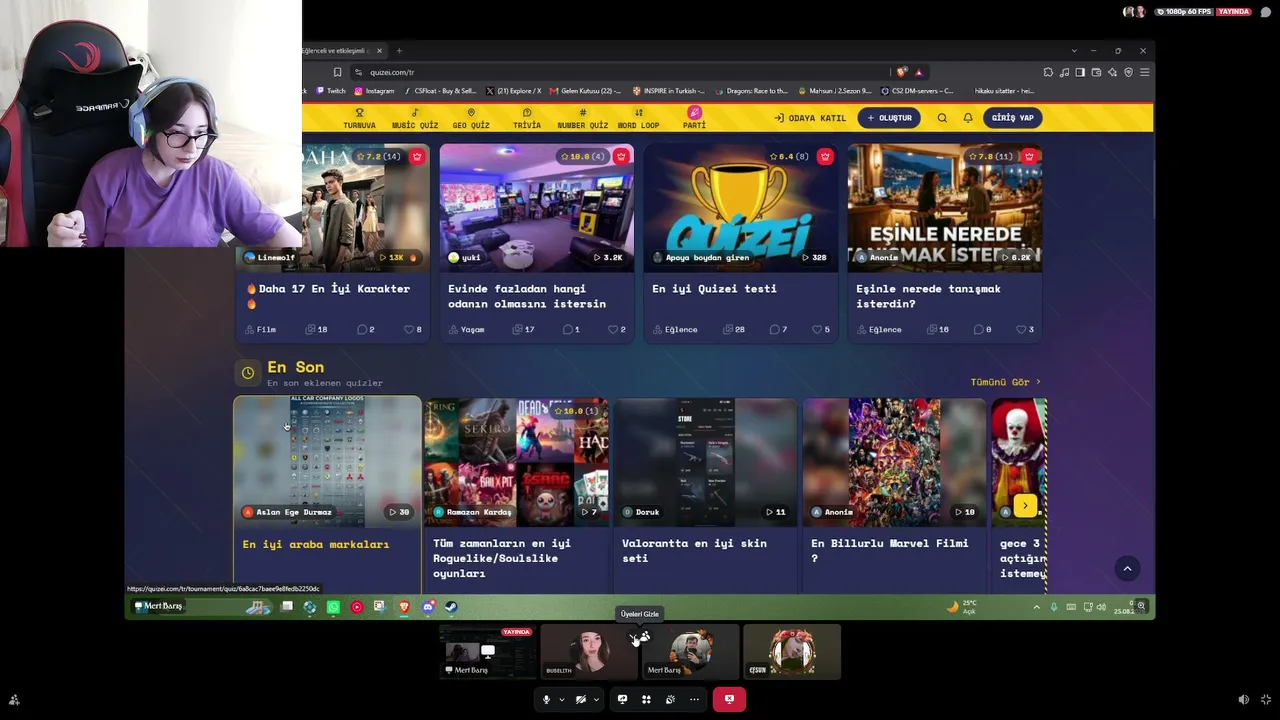Expand the microphone options arrow
The width and height of the screenshot is (1280, 720).
click(562, 699)
